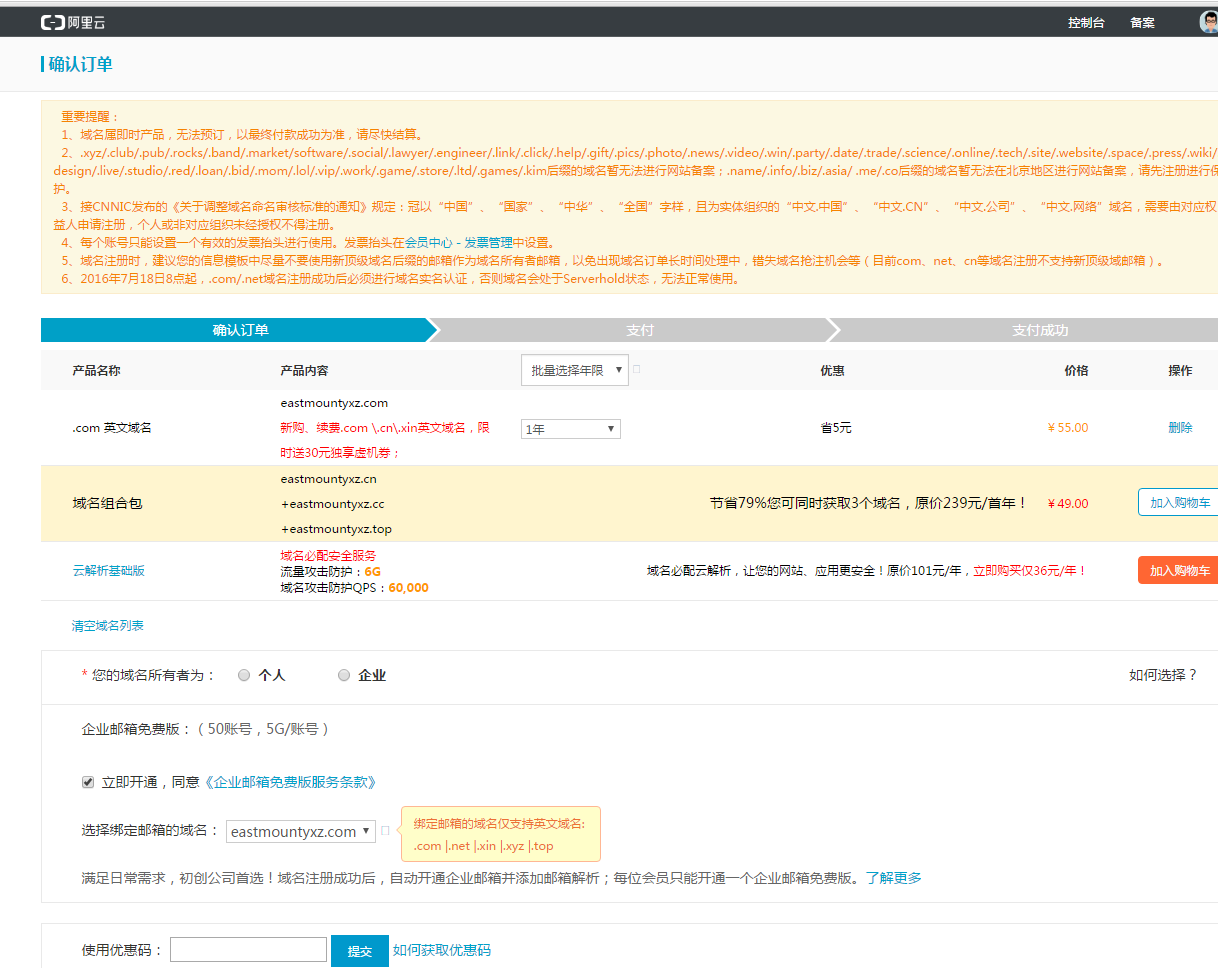Viewport: 1218px width, 968px height.
Task: Click the eastmountyxz.cn bundle entry
Action: coord(328,479)
